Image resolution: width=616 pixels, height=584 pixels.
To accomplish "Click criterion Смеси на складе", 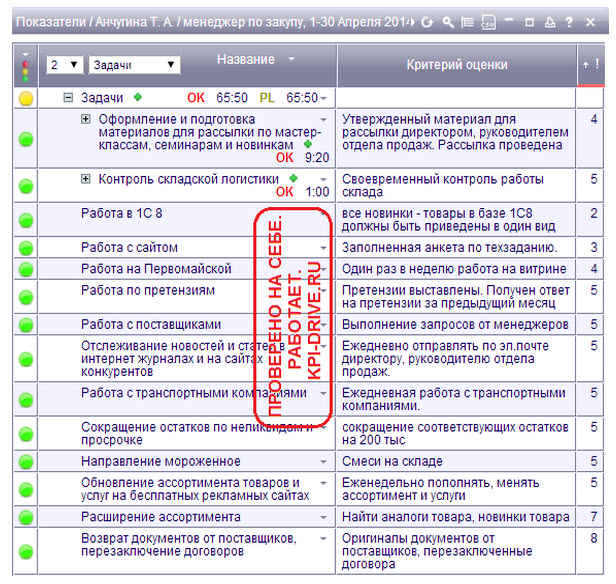I will [x=392, y=461].
